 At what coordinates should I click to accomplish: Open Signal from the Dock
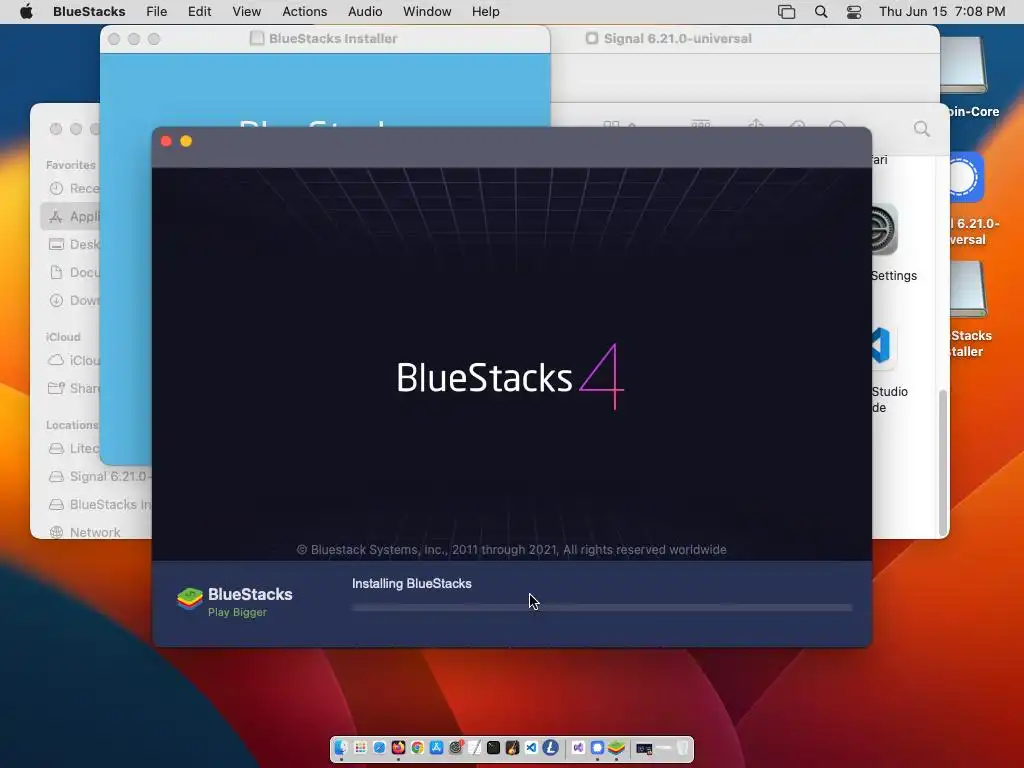click(598, 748)
